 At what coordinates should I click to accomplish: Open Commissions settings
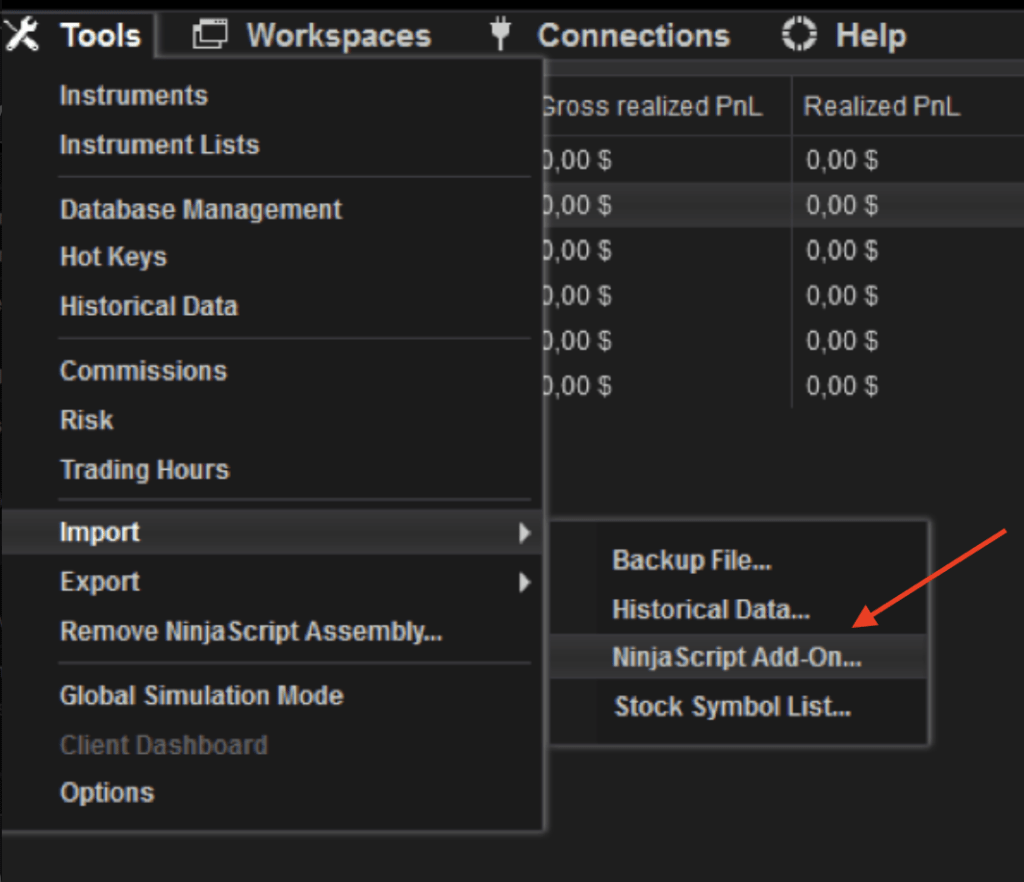[x=143, y=370]
